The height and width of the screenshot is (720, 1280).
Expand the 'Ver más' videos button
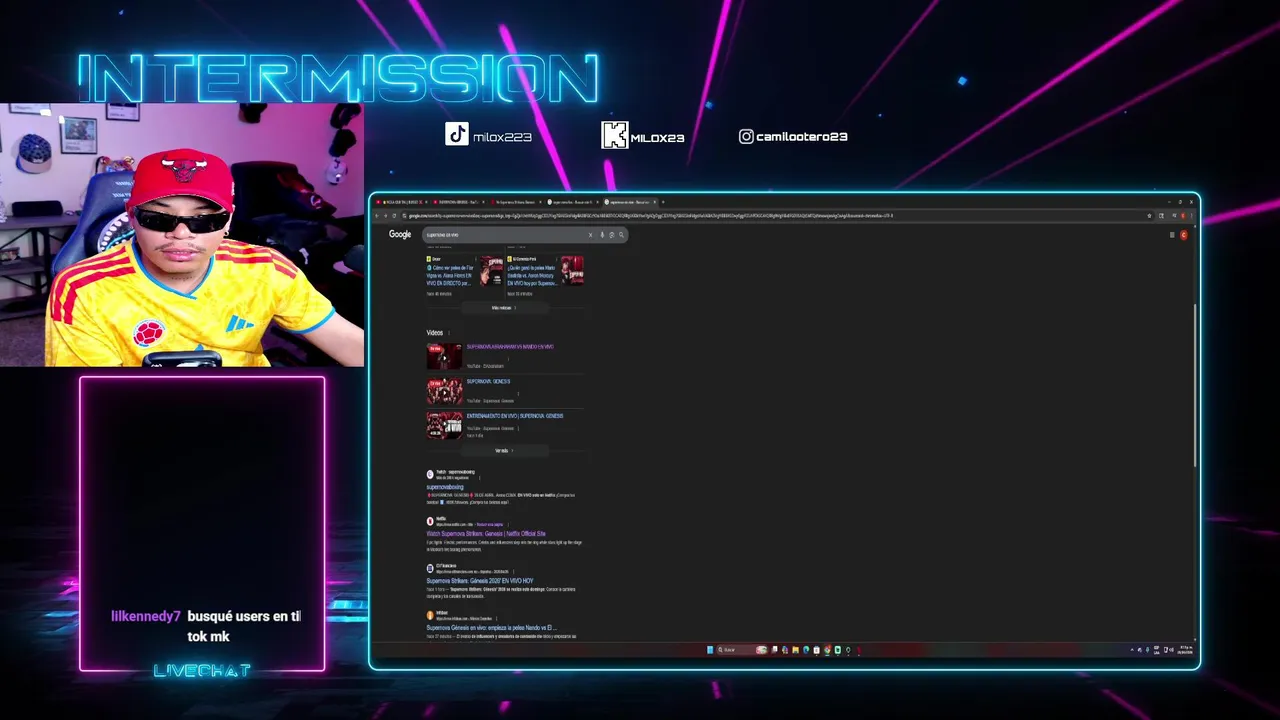point(504,451)
